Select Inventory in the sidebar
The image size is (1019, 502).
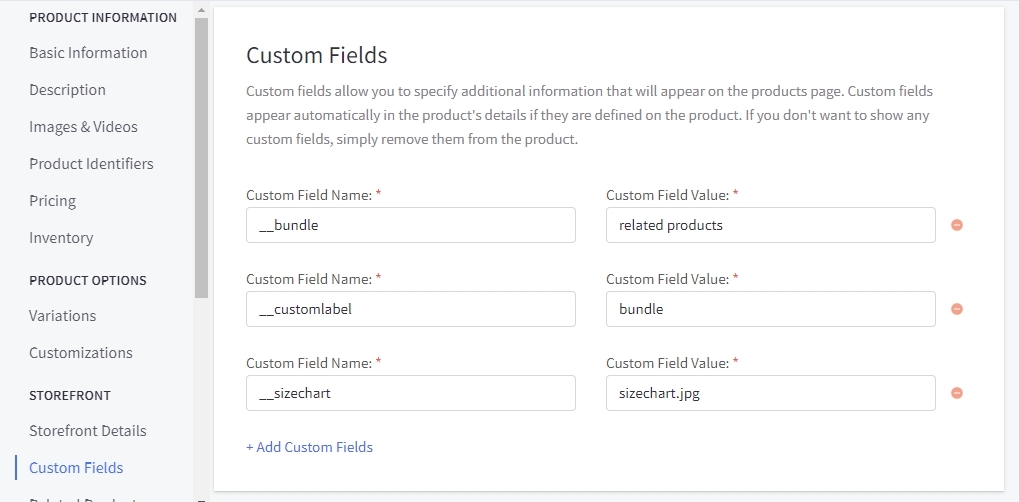pos(61,238)
